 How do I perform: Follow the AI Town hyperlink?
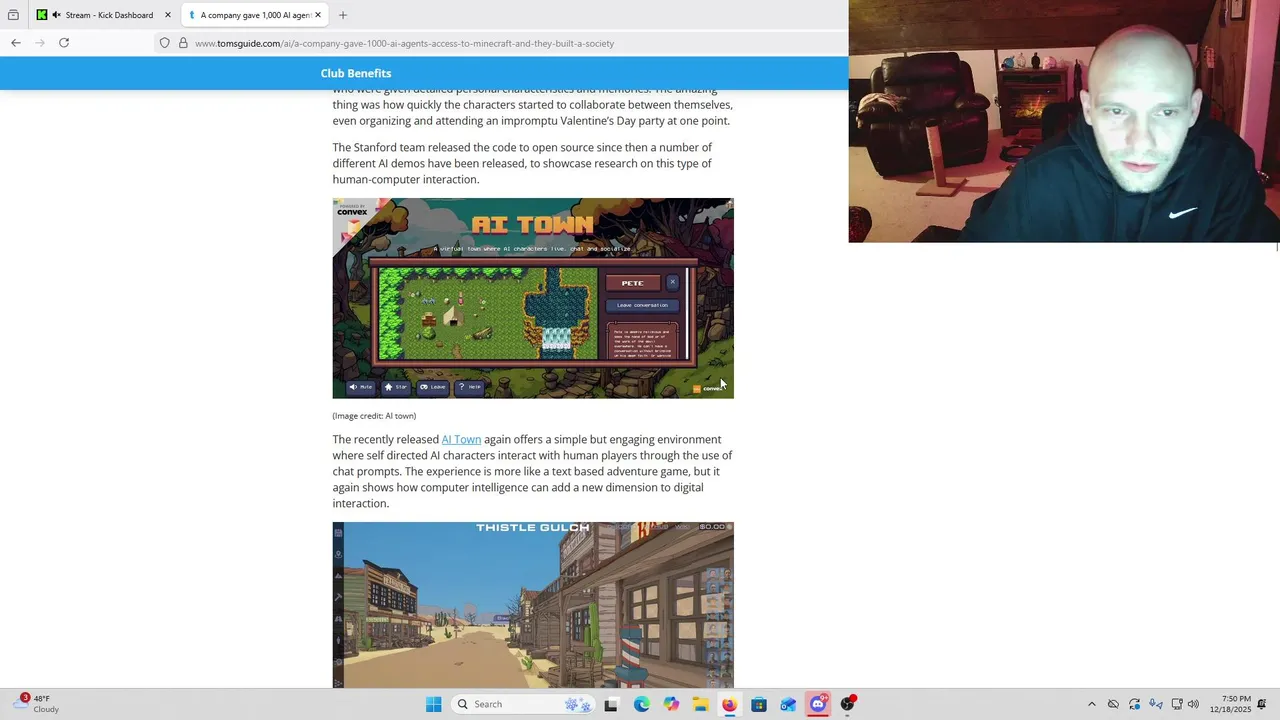(461, 439)
